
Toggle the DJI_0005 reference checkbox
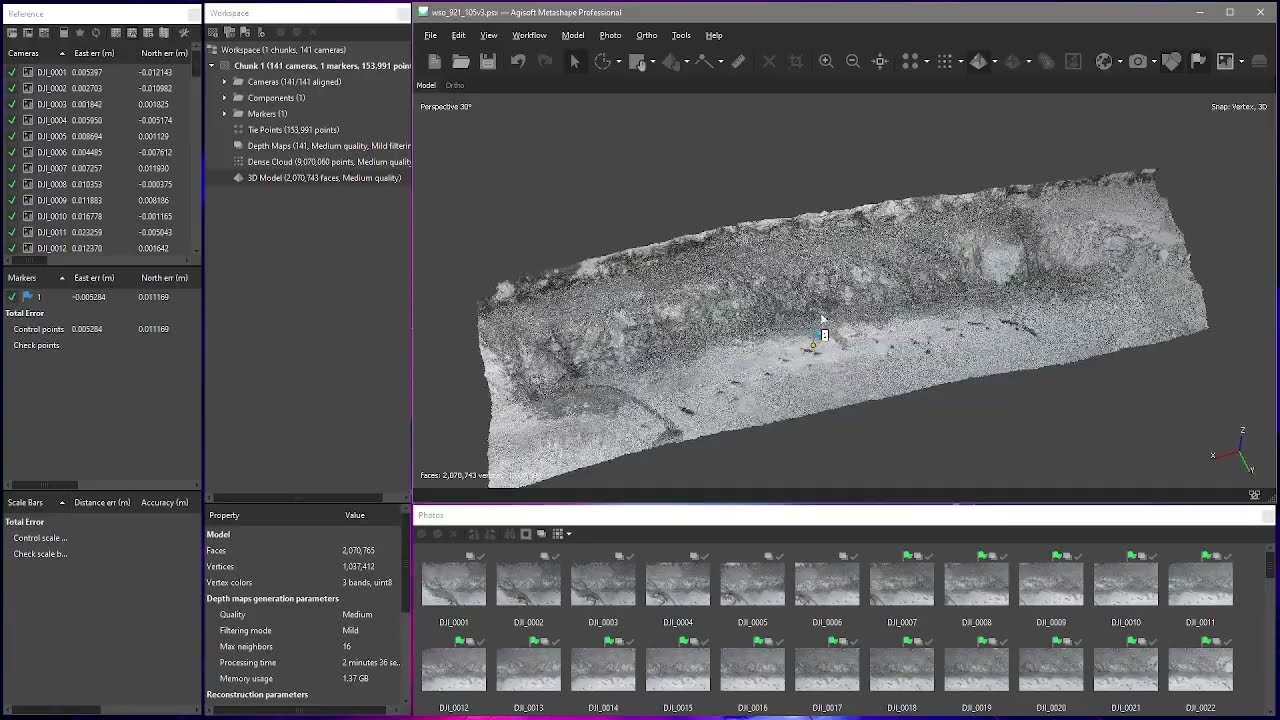click(12, 137)
